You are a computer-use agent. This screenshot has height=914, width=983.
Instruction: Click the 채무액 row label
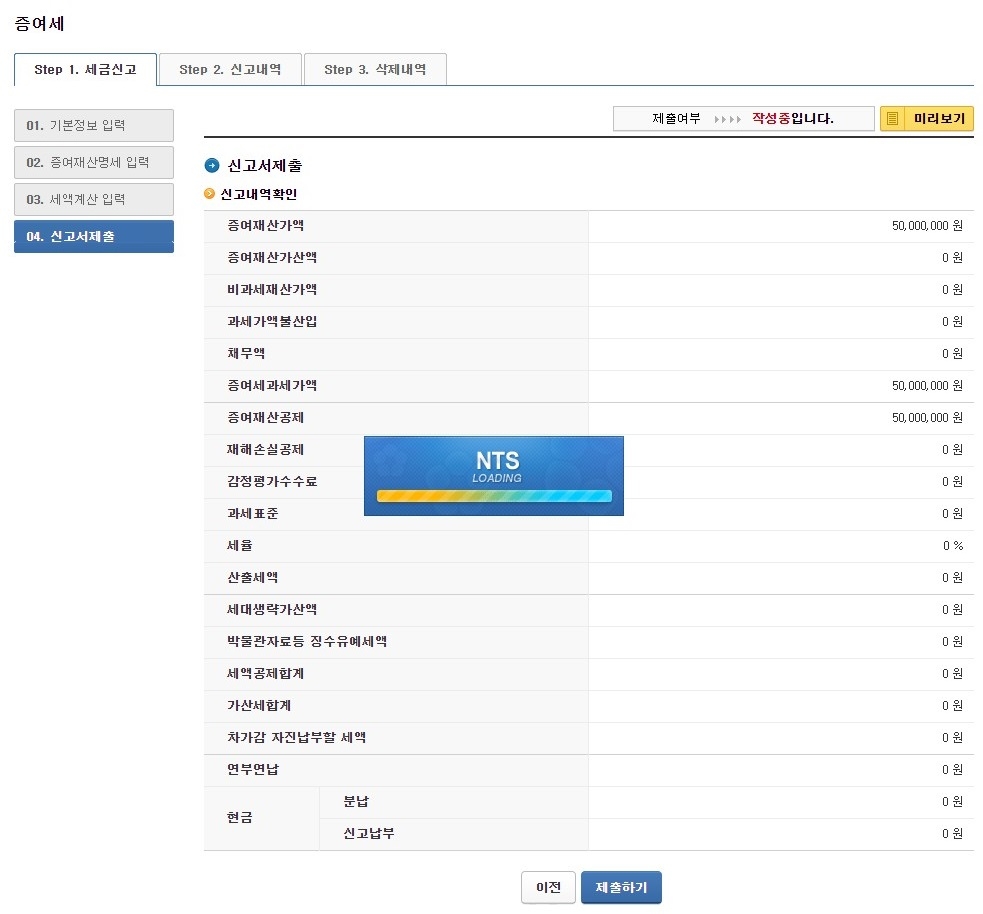click(246, 354)
